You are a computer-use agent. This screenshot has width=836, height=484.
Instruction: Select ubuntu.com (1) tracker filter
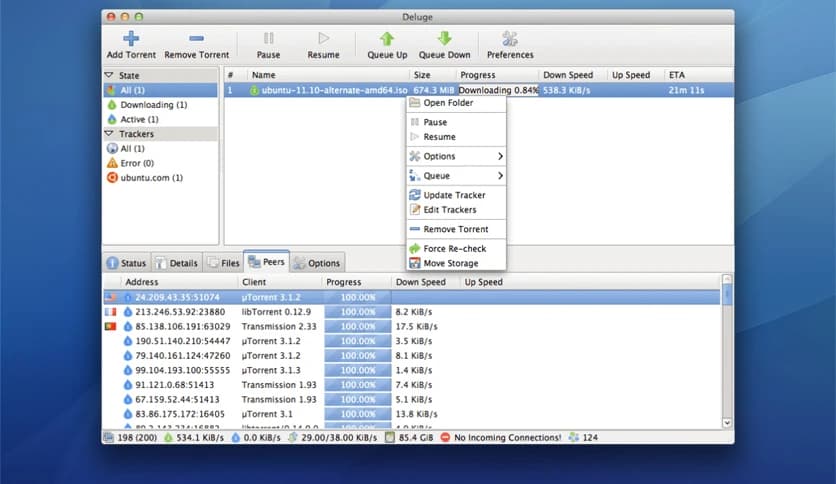(160, 178)
